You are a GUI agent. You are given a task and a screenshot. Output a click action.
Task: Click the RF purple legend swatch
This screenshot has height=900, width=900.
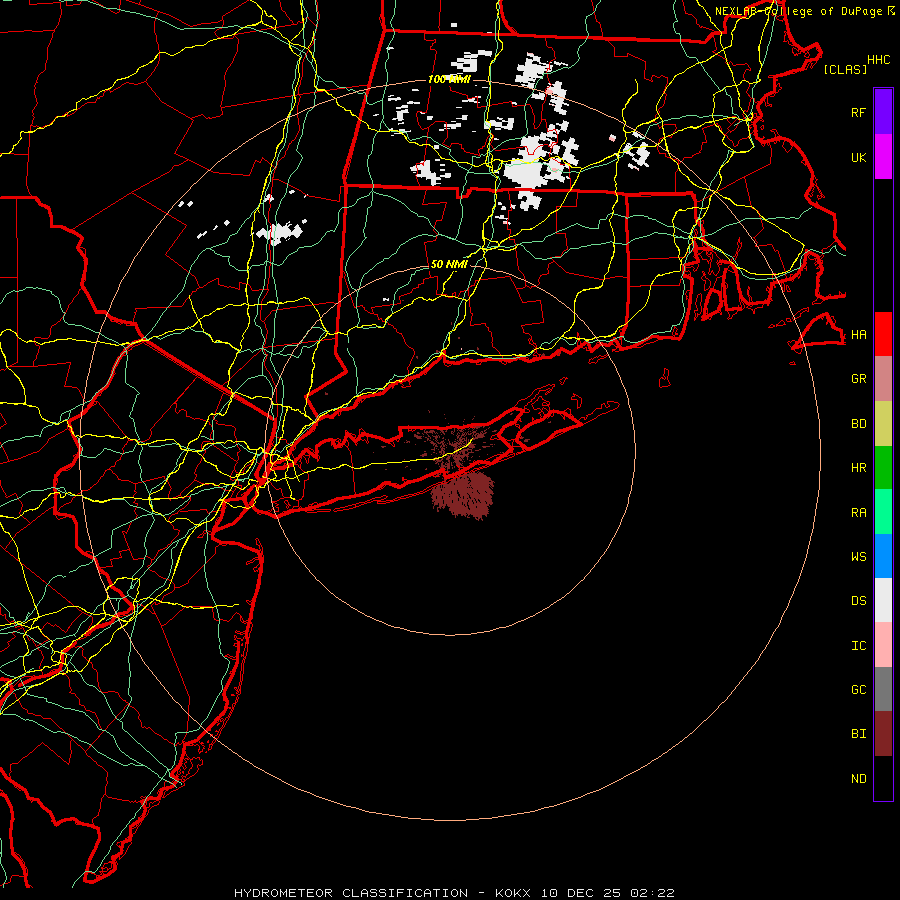pyautogui.click(x=883, y=112)
